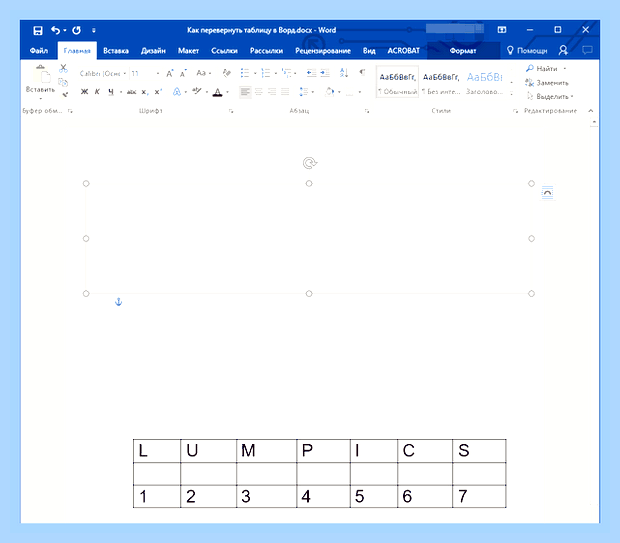
Task: Toggle justify text alignment
Action: pyautogui.click(x=285, y=92)
